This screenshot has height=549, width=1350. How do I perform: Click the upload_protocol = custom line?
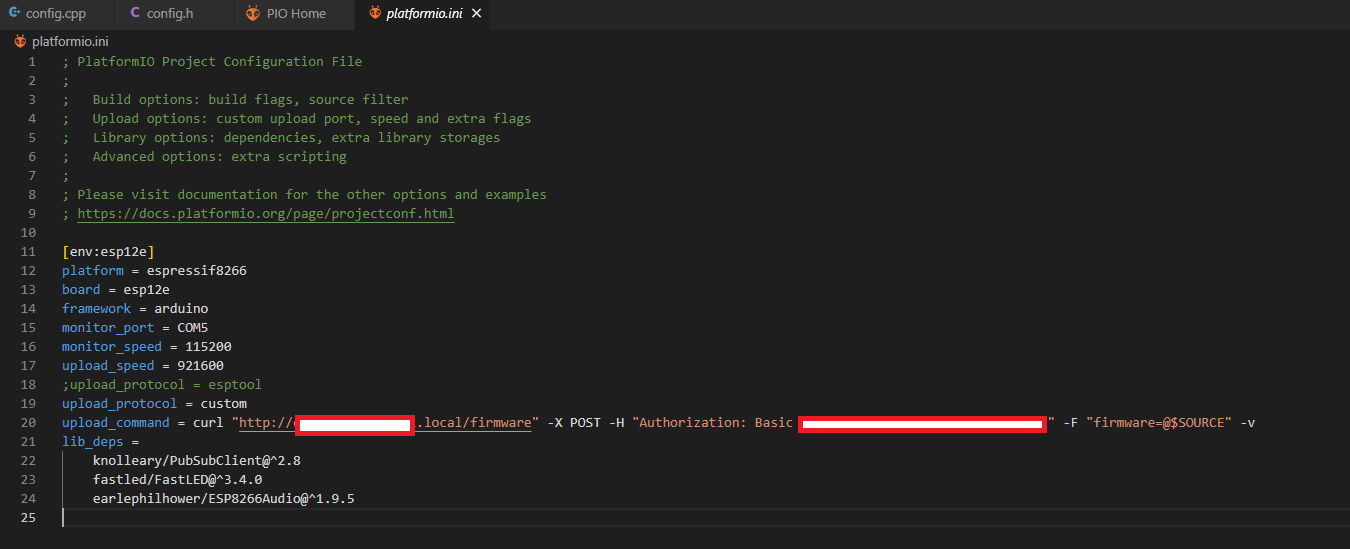tap(154, 404)
